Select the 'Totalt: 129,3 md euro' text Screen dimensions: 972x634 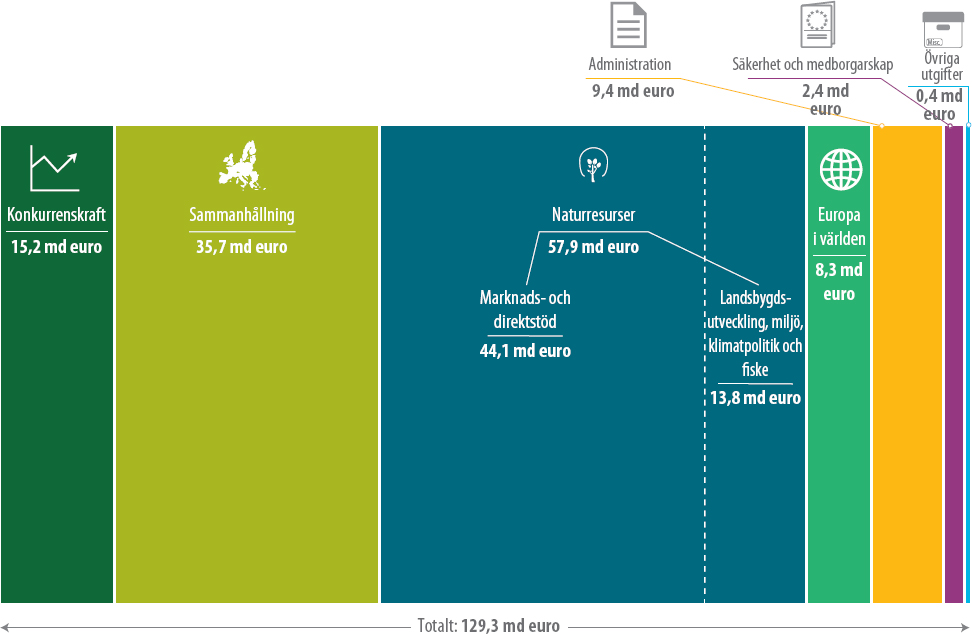[x=488, y=625]
